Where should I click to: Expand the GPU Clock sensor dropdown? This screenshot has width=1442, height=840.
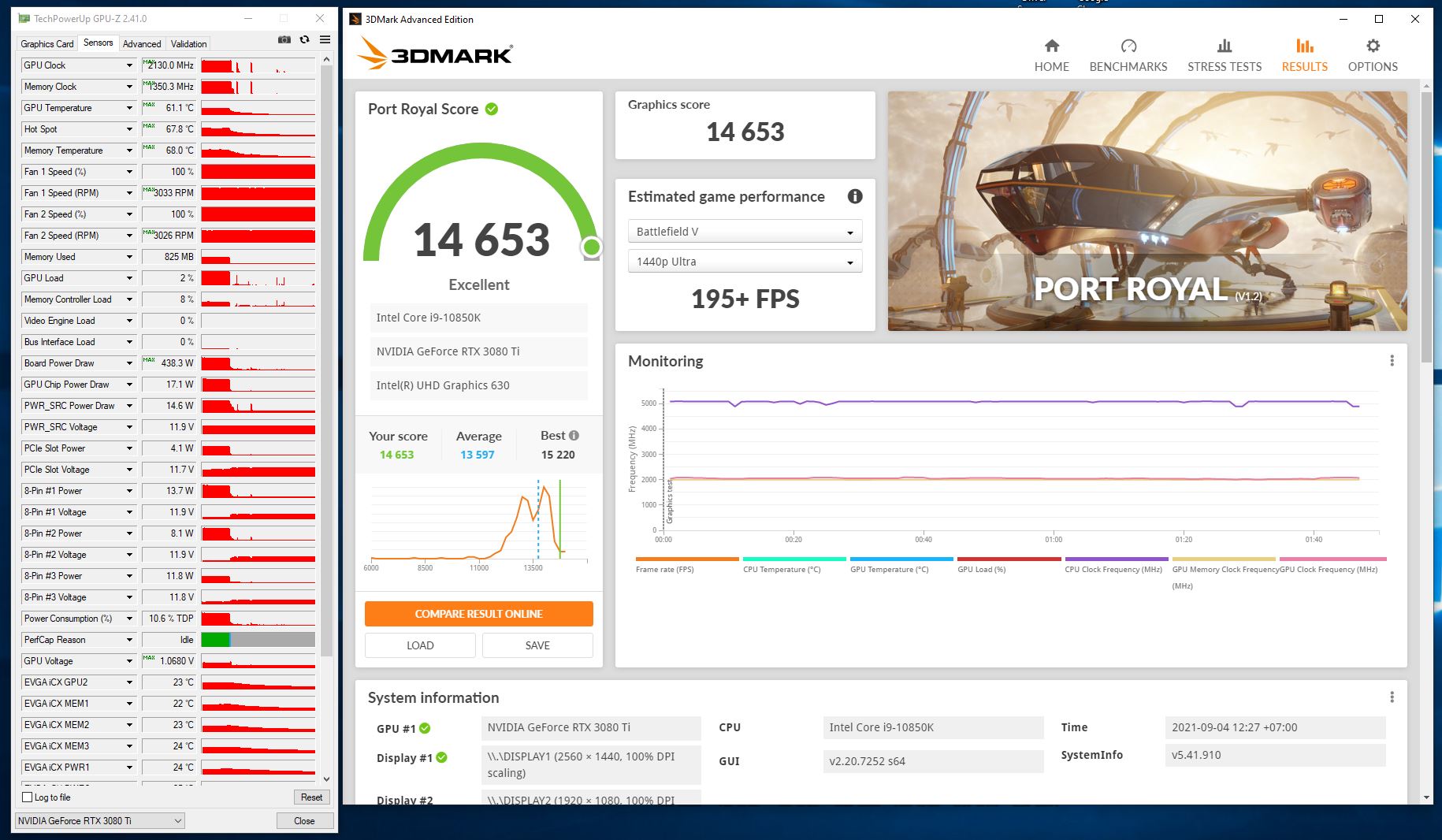pos(130,65)
